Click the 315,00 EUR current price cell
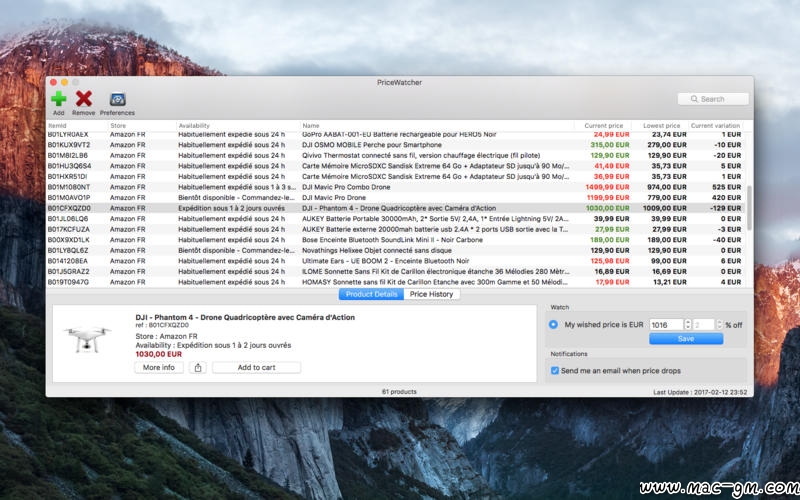 [x=610, y=145]
